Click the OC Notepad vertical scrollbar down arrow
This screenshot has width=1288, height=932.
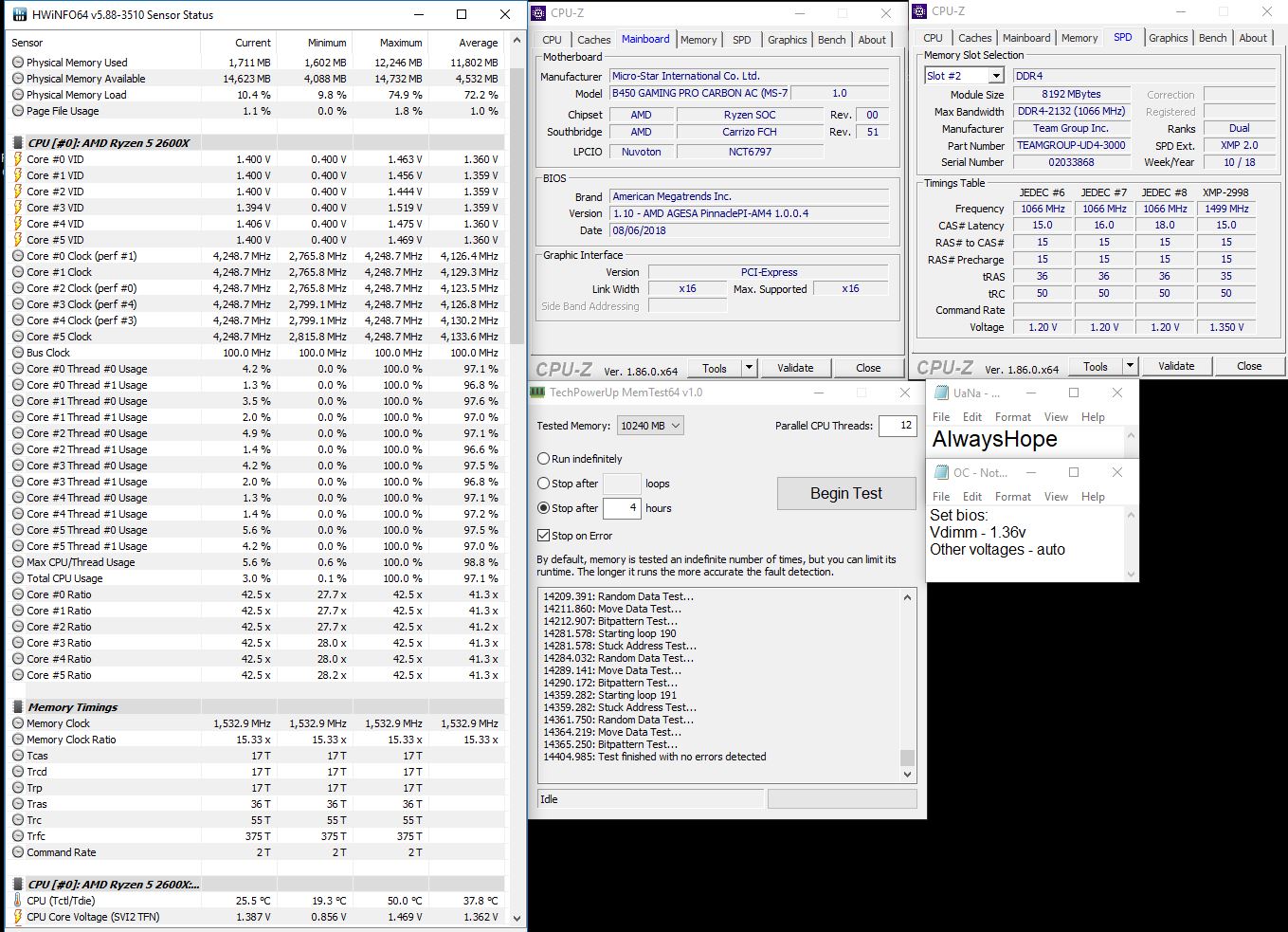[1131, 574]
